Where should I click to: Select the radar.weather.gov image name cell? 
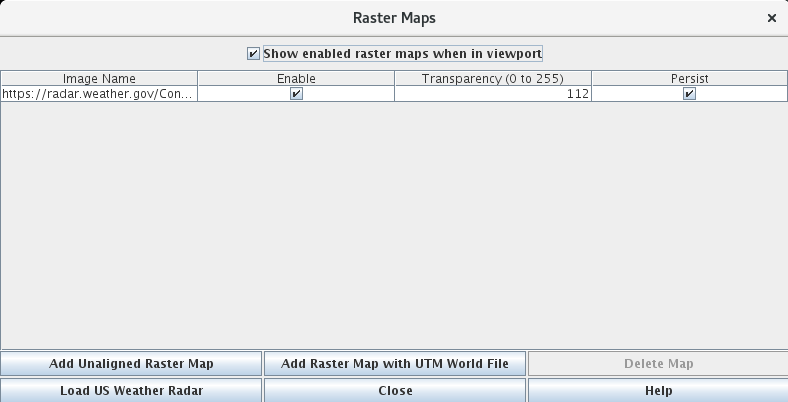click(x=99, y=94)
